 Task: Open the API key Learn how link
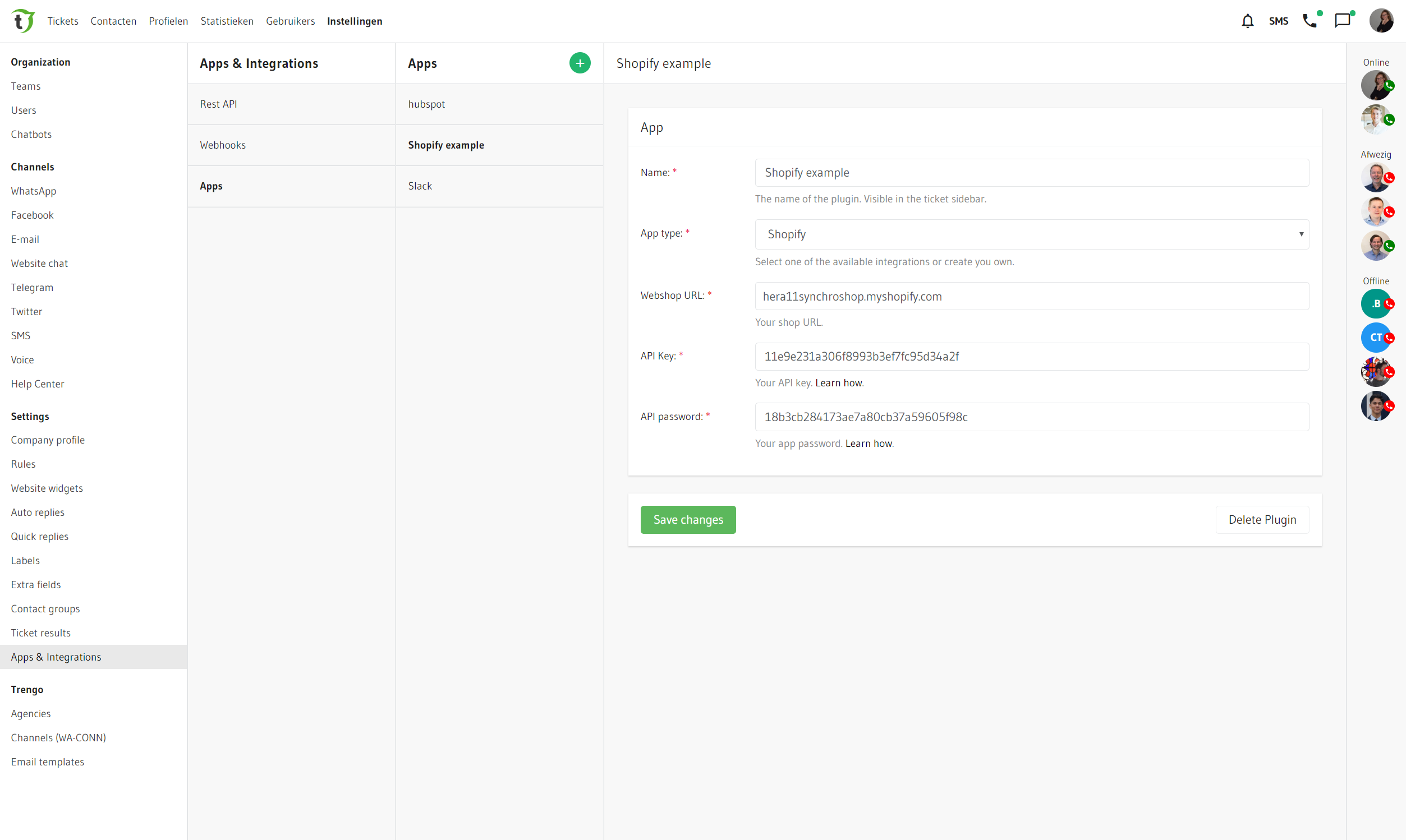pyautogui.click(x=839, y=382)
